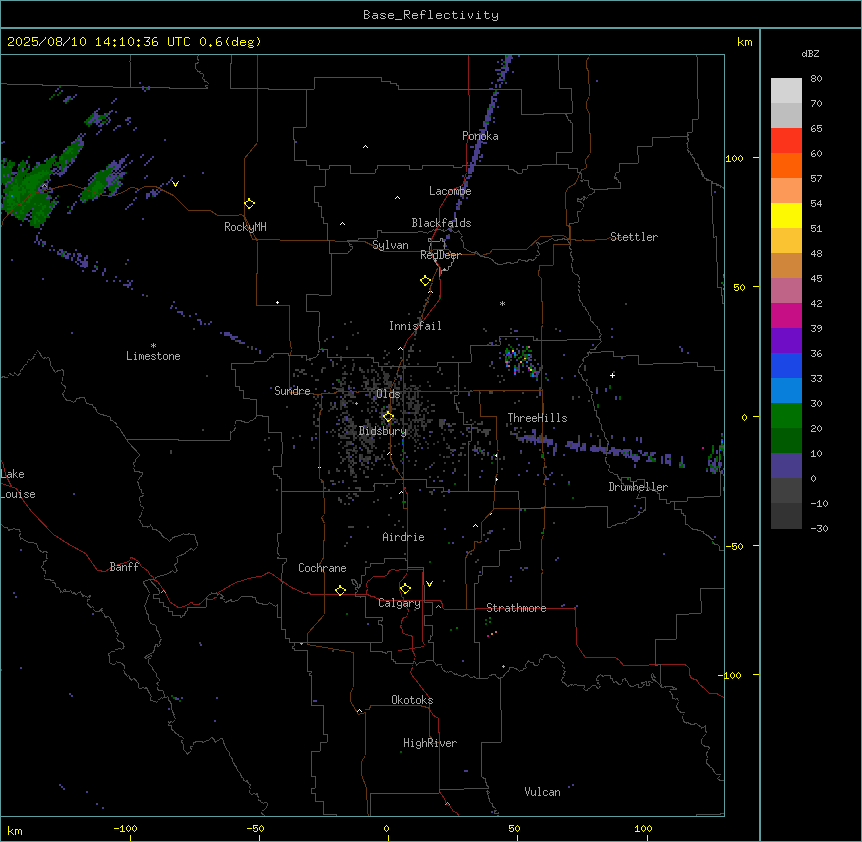Screen dimensions: 862x842
Task: Click the dBZ legend heading
Action: point(810,54)
